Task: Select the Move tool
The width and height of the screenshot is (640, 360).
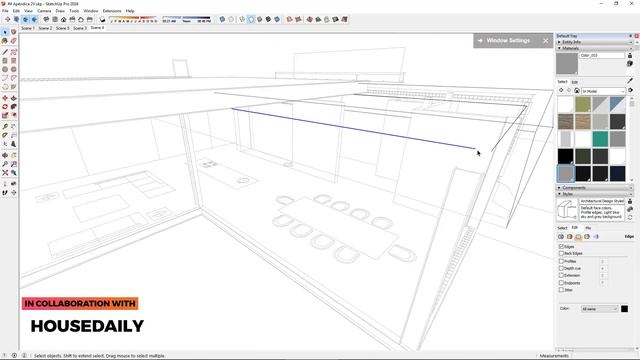Action: click(x=5, y=98)
